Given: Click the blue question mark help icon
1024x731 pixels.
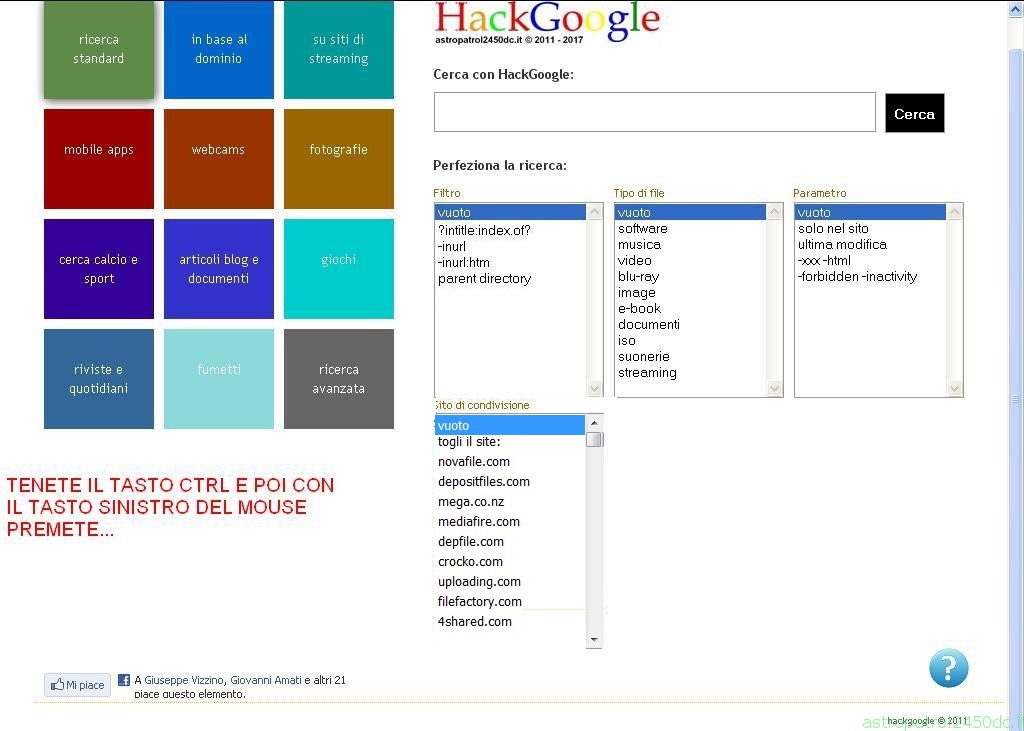Looking at the screenshot, I should click(948, 668).
